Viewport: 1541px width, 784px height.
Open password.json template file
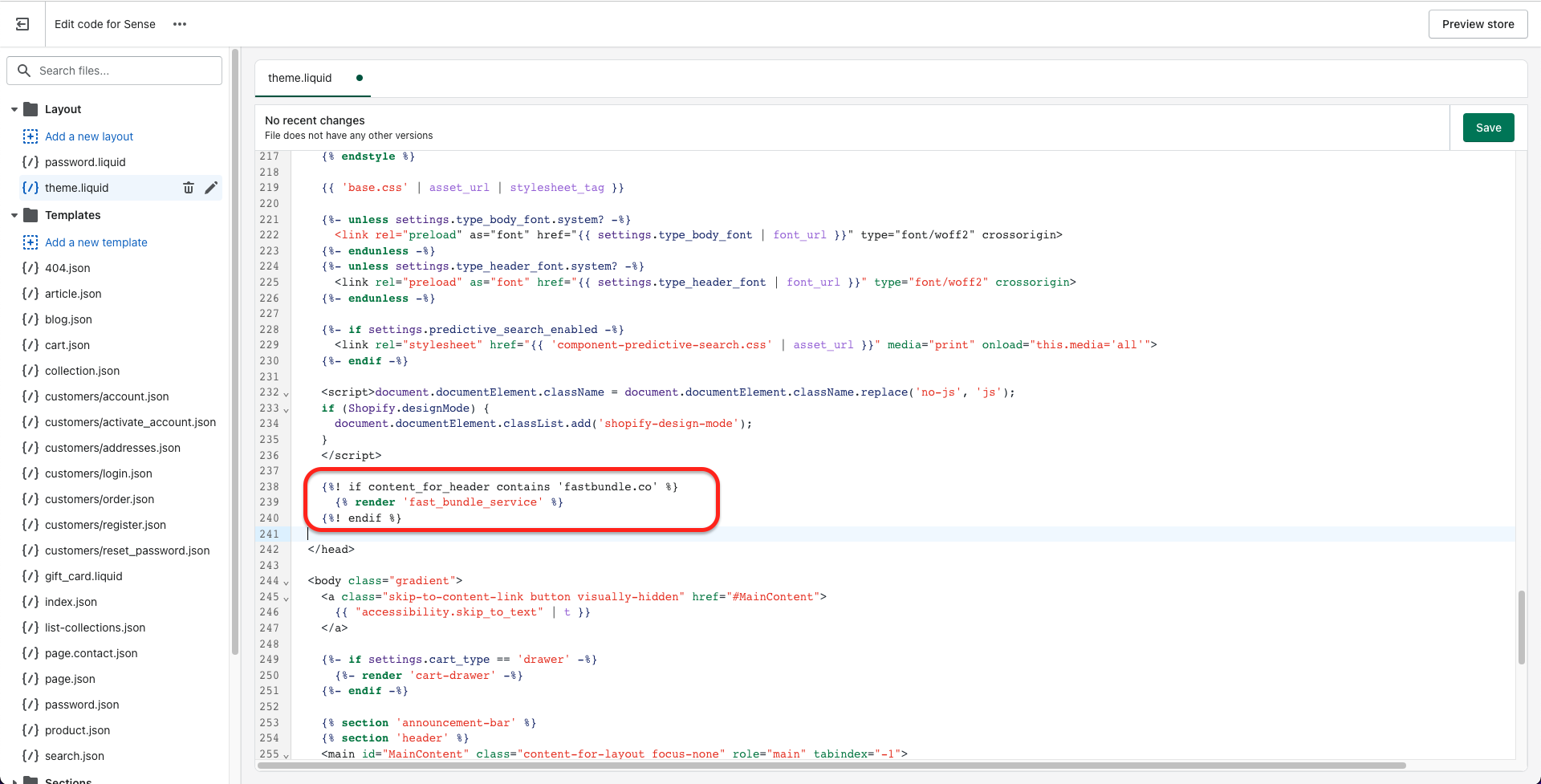click(x=82, y=705)
